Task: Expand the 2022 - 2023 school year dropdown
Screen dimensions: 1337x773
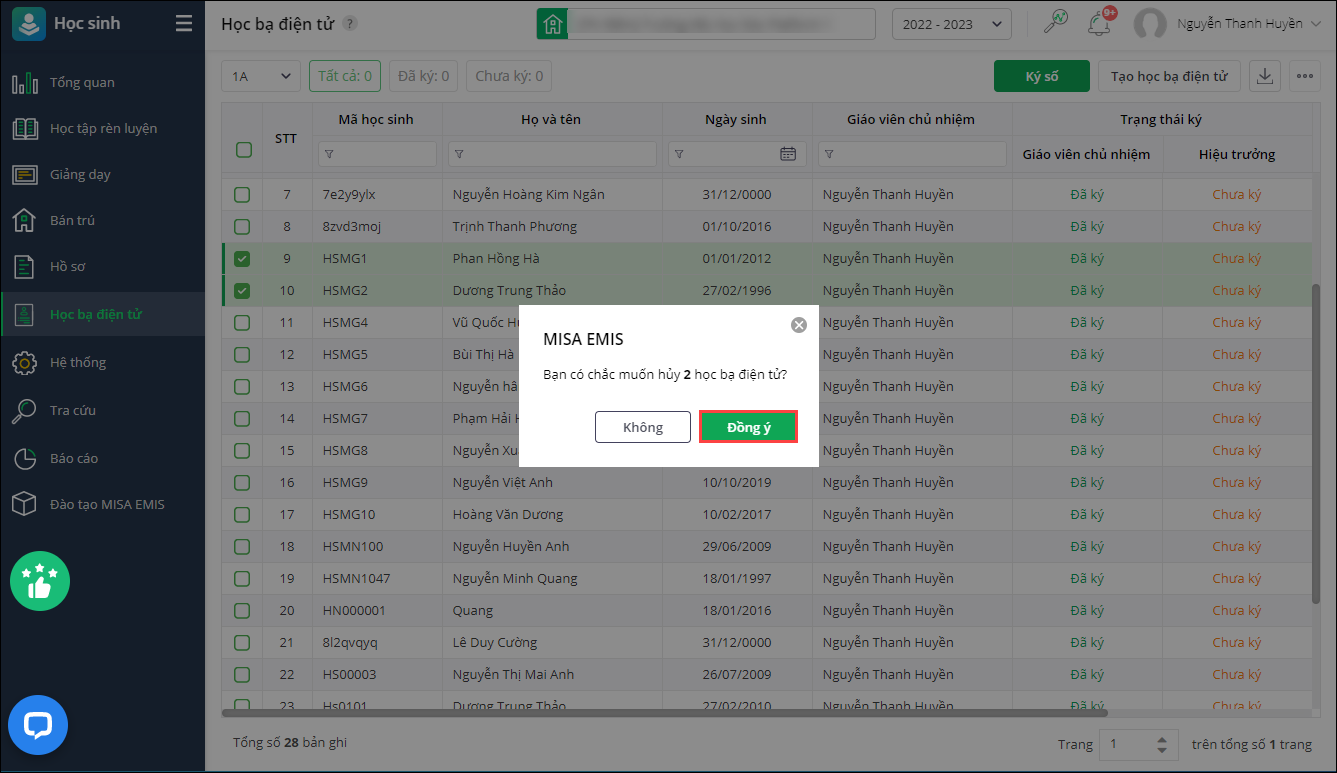Action: (951, 24)
